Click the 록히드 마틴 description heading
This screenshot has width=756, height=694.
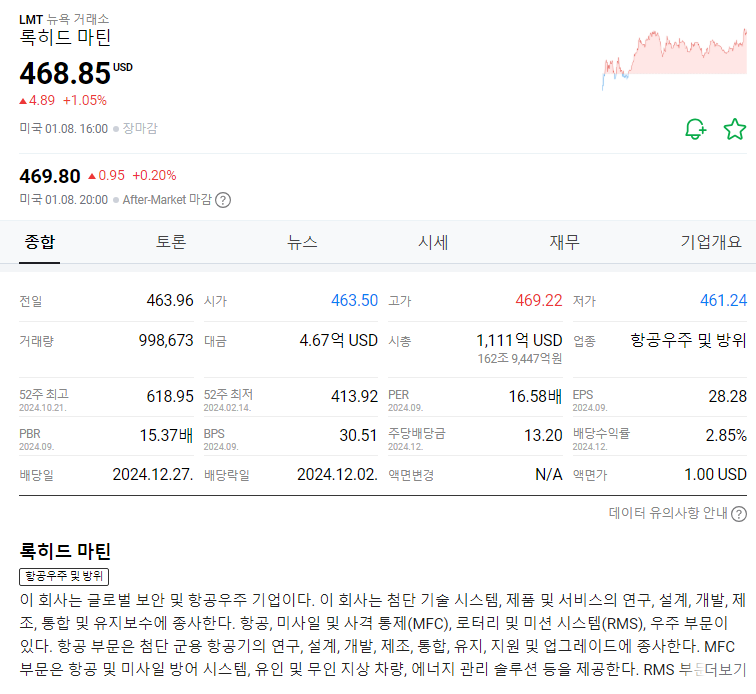(x=65, y=551)
